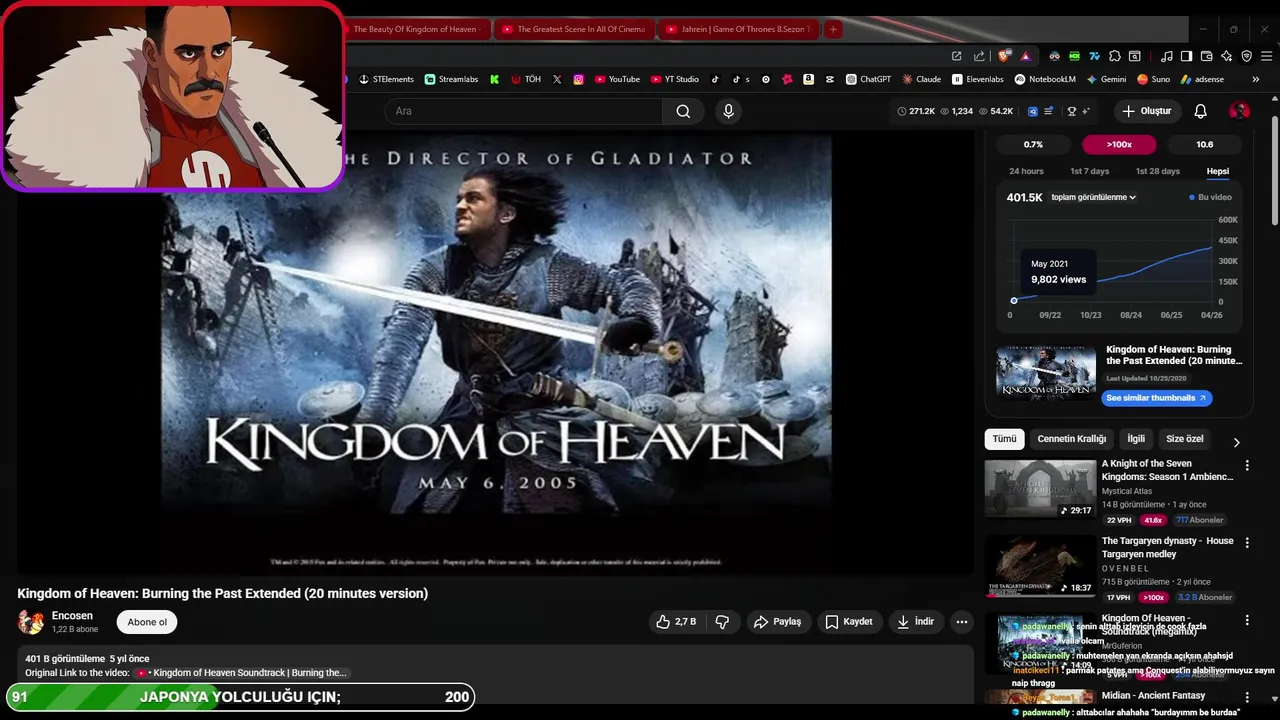
Task: Open the NotebookLM bookmark
Action: (x=1045, y=79)
